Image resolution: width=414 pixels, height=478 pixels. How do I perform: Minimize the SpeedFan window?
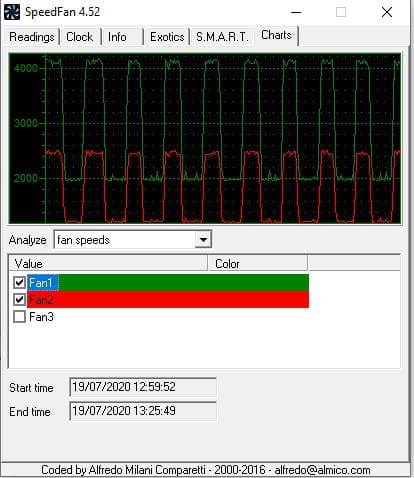pos(296,12)
